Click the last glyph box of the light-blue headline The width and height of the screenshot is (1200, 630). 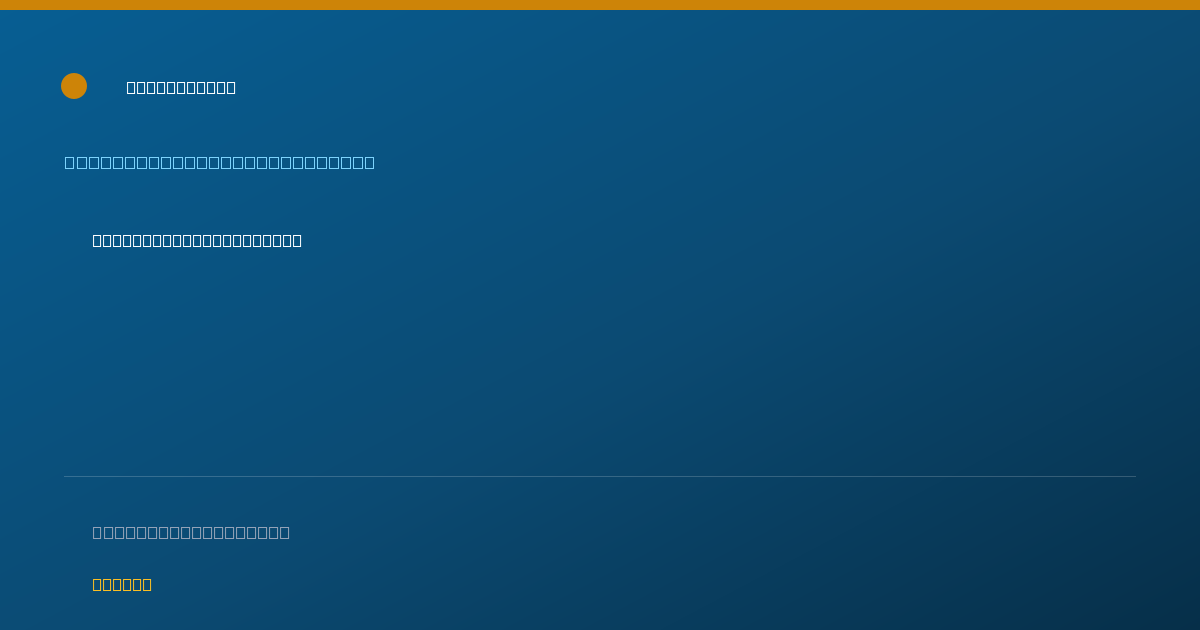click(370, 162)
